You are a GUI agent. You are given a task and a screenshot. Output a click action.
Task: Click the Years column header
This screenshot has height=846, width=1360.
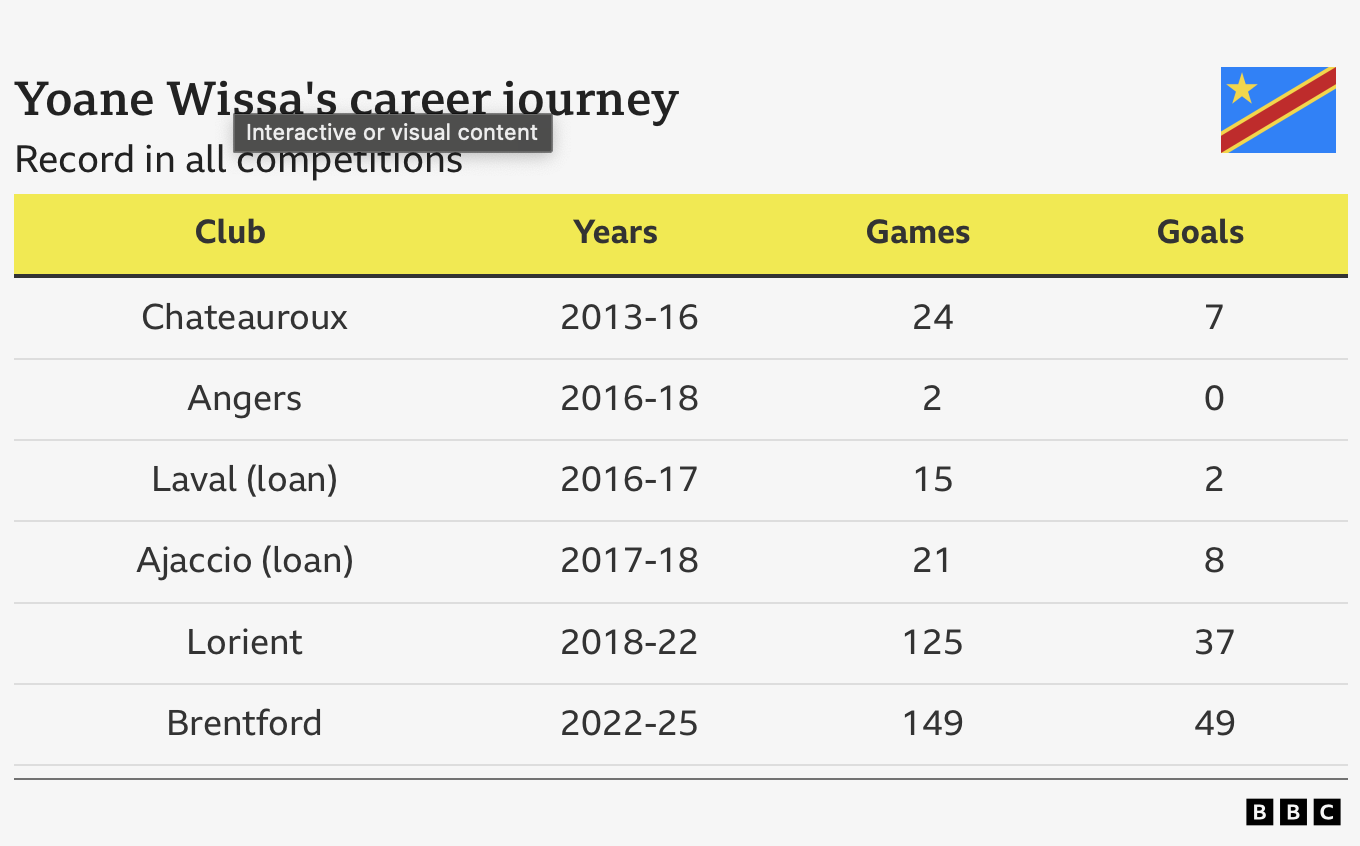click(x=615, y=232)
